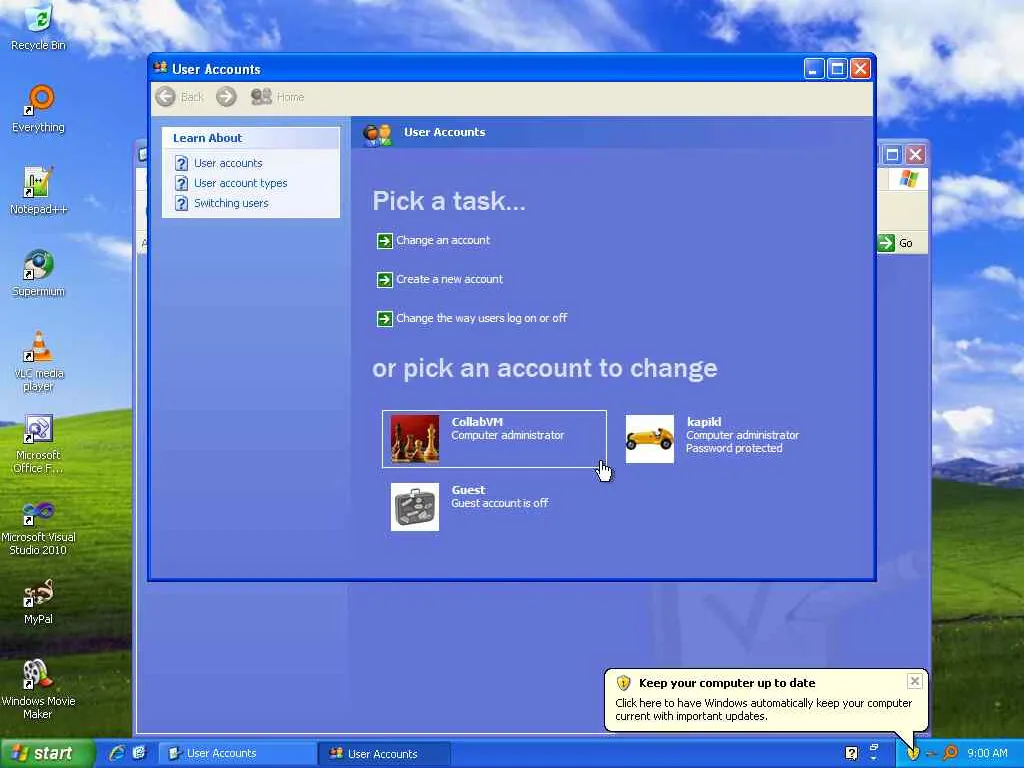This screenshot has width=1024, height=768.
Task: Click the CollabVM account name
Action: [477, 422]
